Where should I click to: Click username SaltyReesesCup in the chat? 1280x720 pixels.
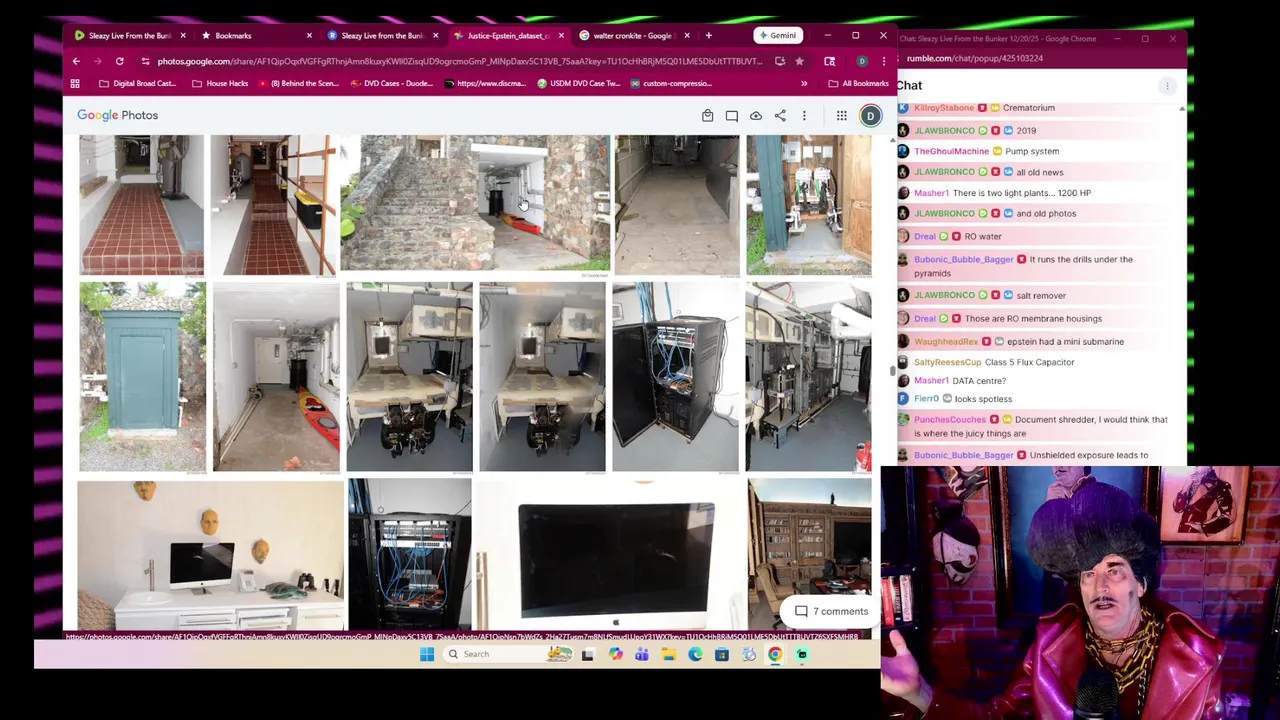(x=947, y=363)
